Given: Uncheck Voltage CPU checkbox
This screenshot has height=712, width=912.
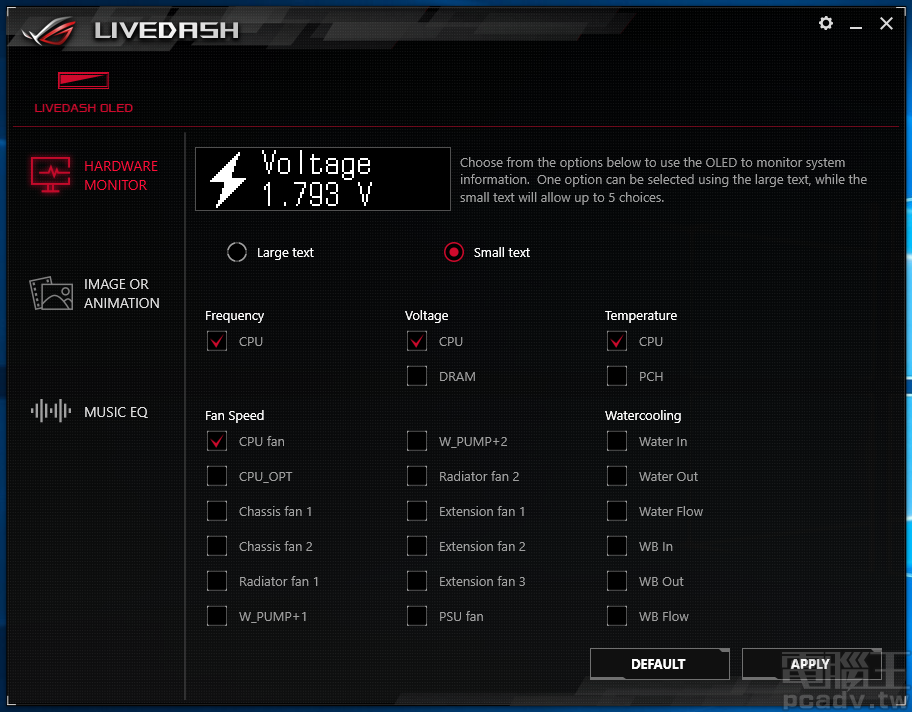Looking at the screenshot, I should tap(417, 341).
